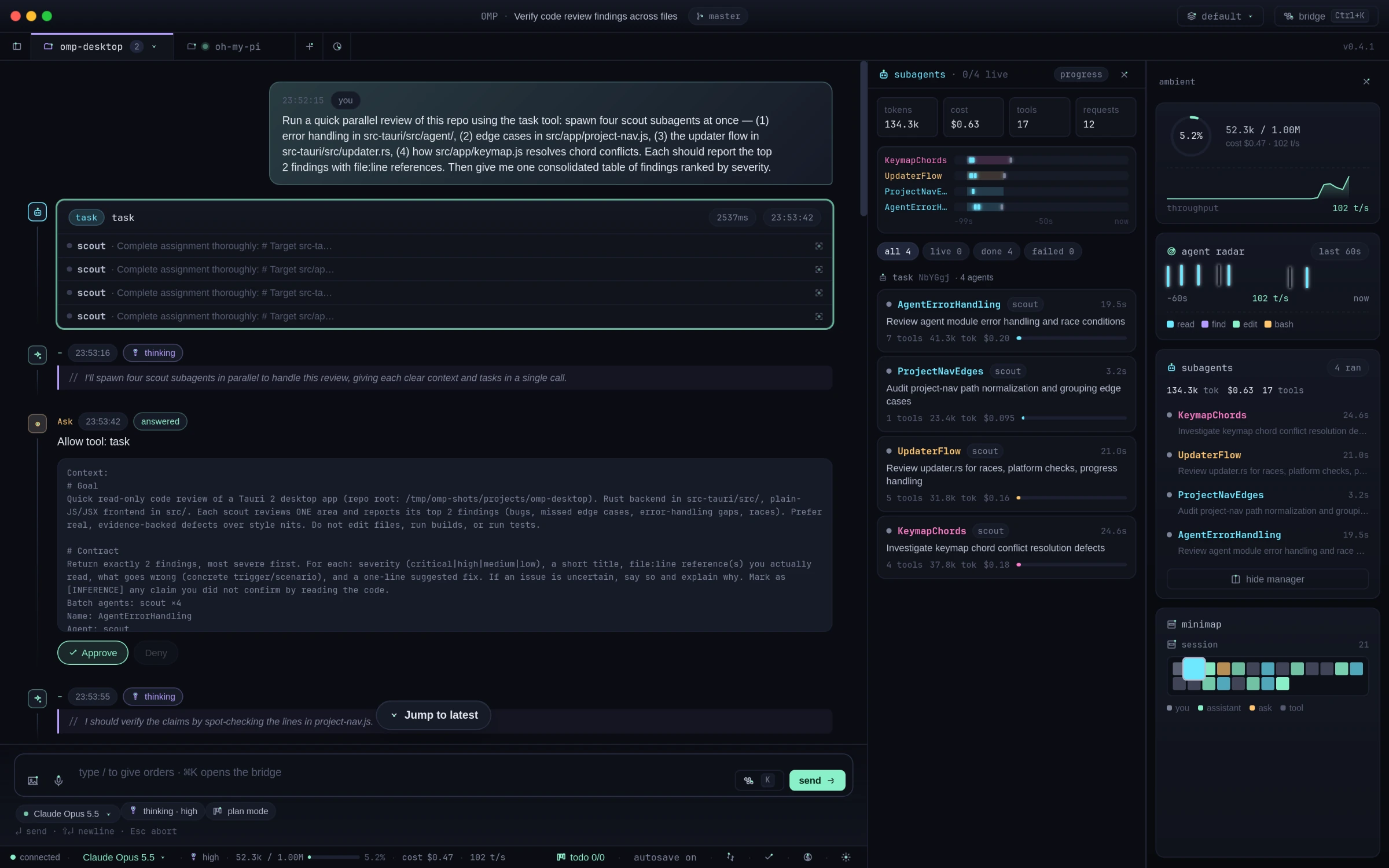This screenshot has height=868, width=1389.
Task: Open omp-desktop tab dropdown chevron
Action: (154, 47)
